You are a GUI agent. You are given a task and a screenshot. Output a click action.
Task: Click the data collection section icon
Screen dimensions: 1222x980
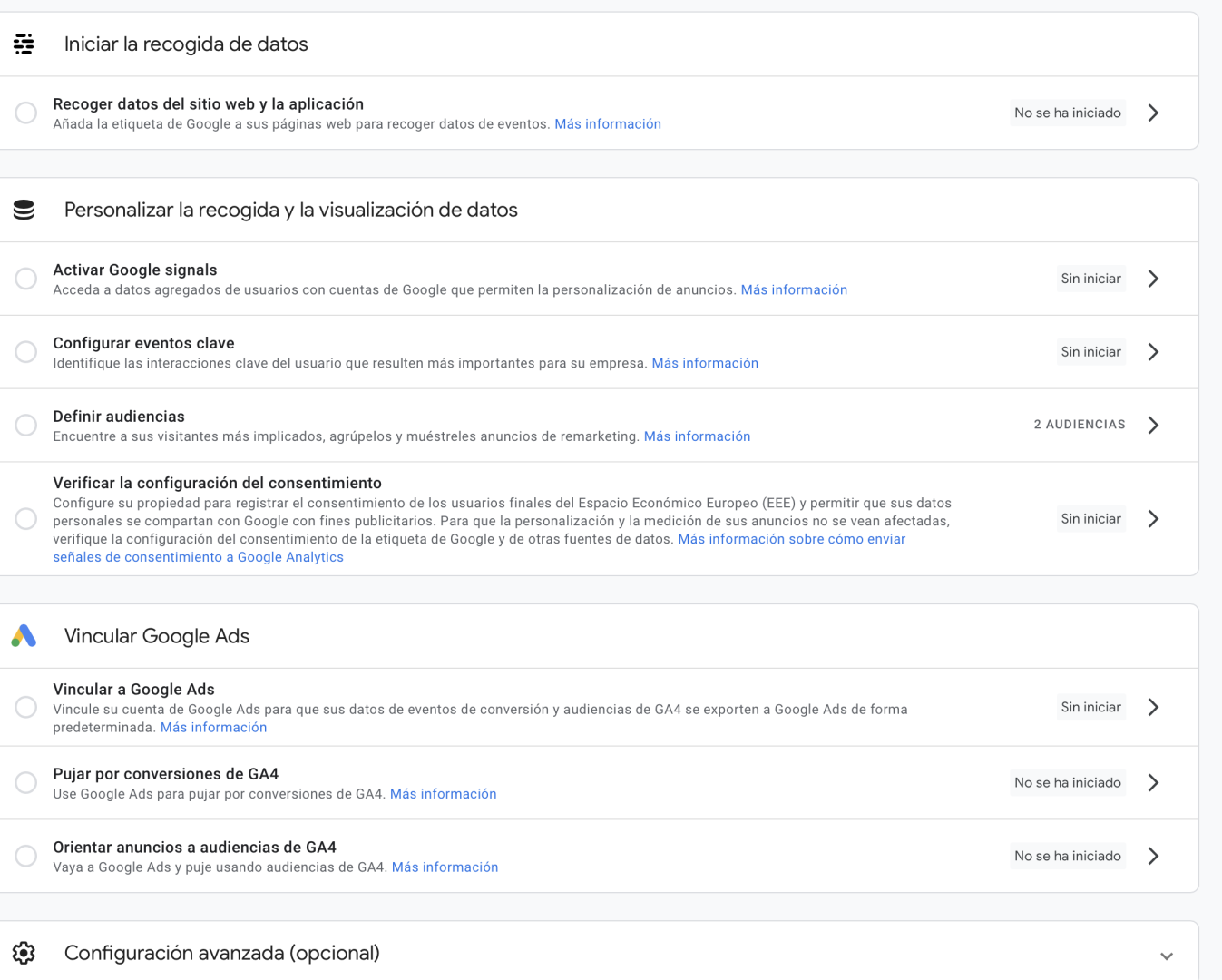click(x=24, y=44)
